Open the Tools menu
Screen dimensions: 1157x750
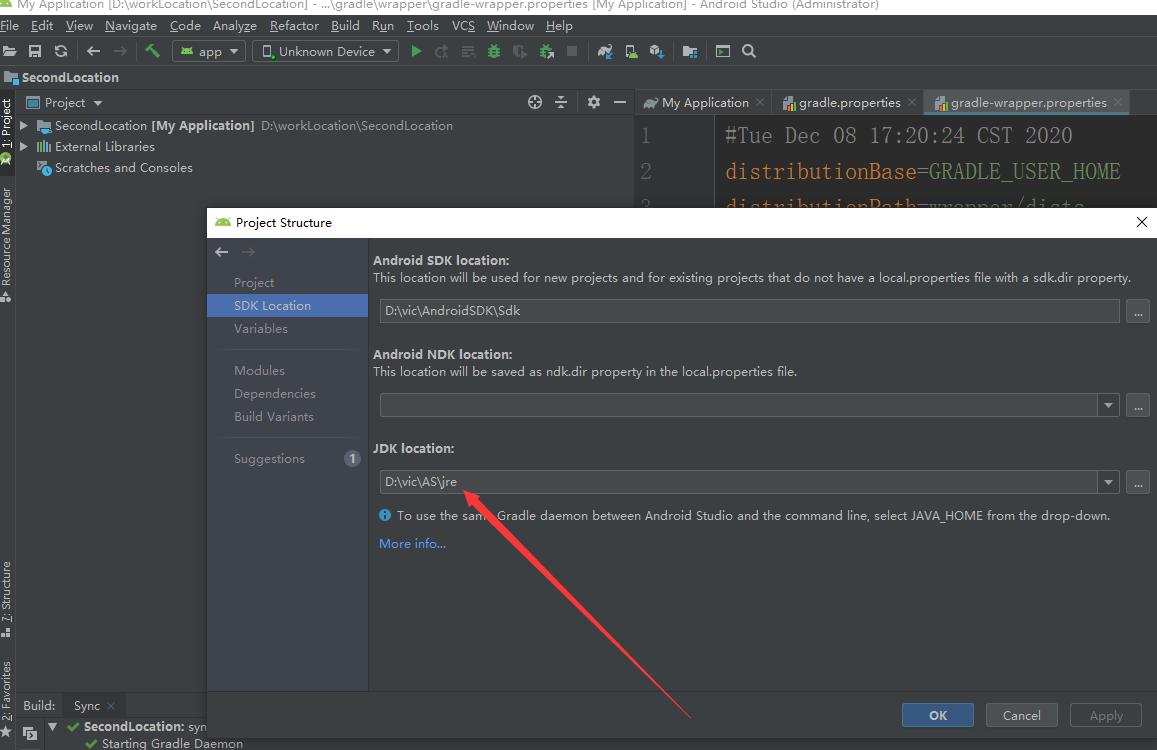point(422,25)
